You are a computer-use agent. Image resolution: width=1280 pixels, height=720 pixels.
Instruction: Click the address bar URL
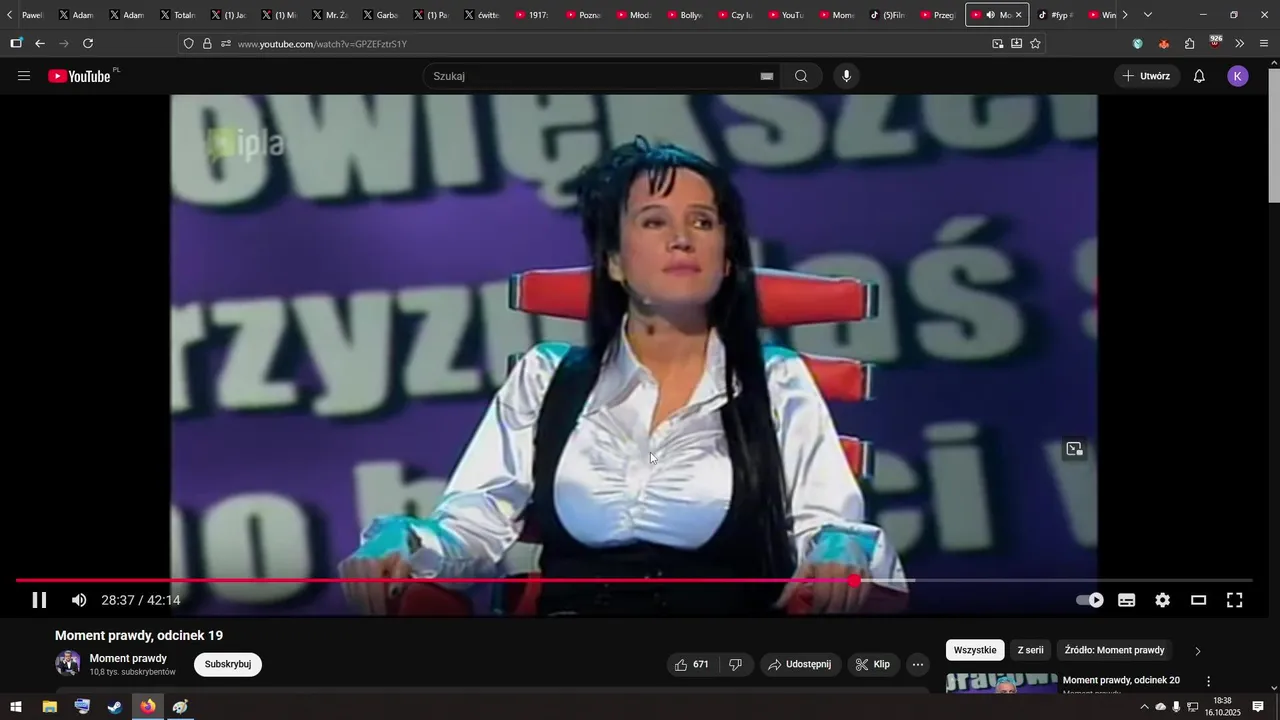click(322, 44)
